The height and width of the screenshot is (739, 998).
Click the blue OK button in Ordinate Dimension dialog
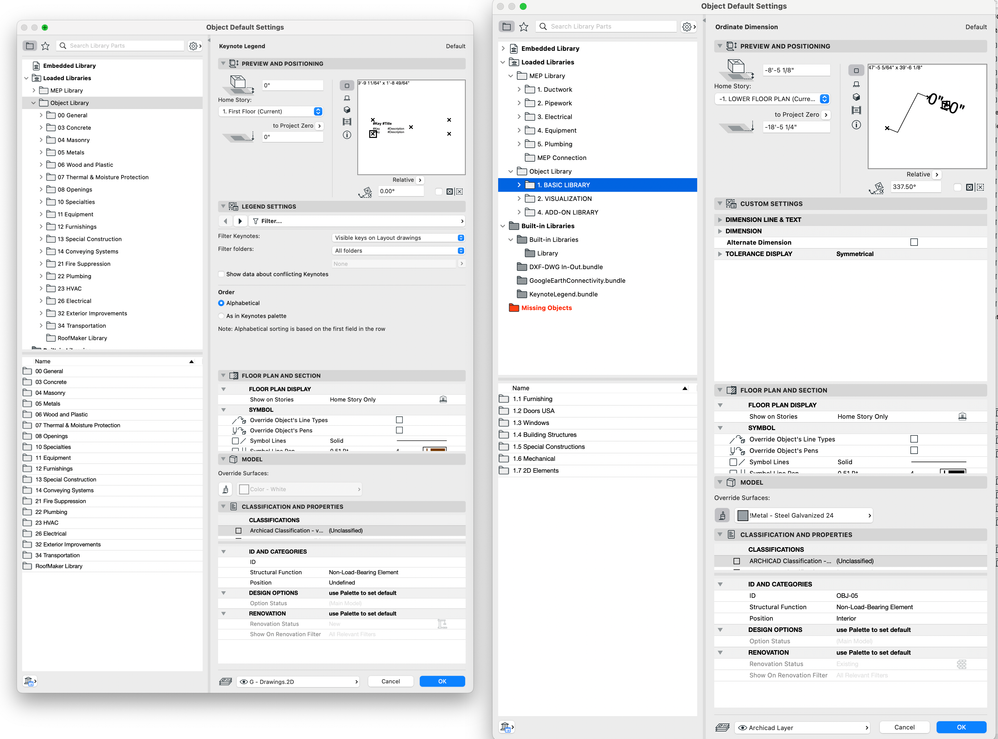point(961,727)
